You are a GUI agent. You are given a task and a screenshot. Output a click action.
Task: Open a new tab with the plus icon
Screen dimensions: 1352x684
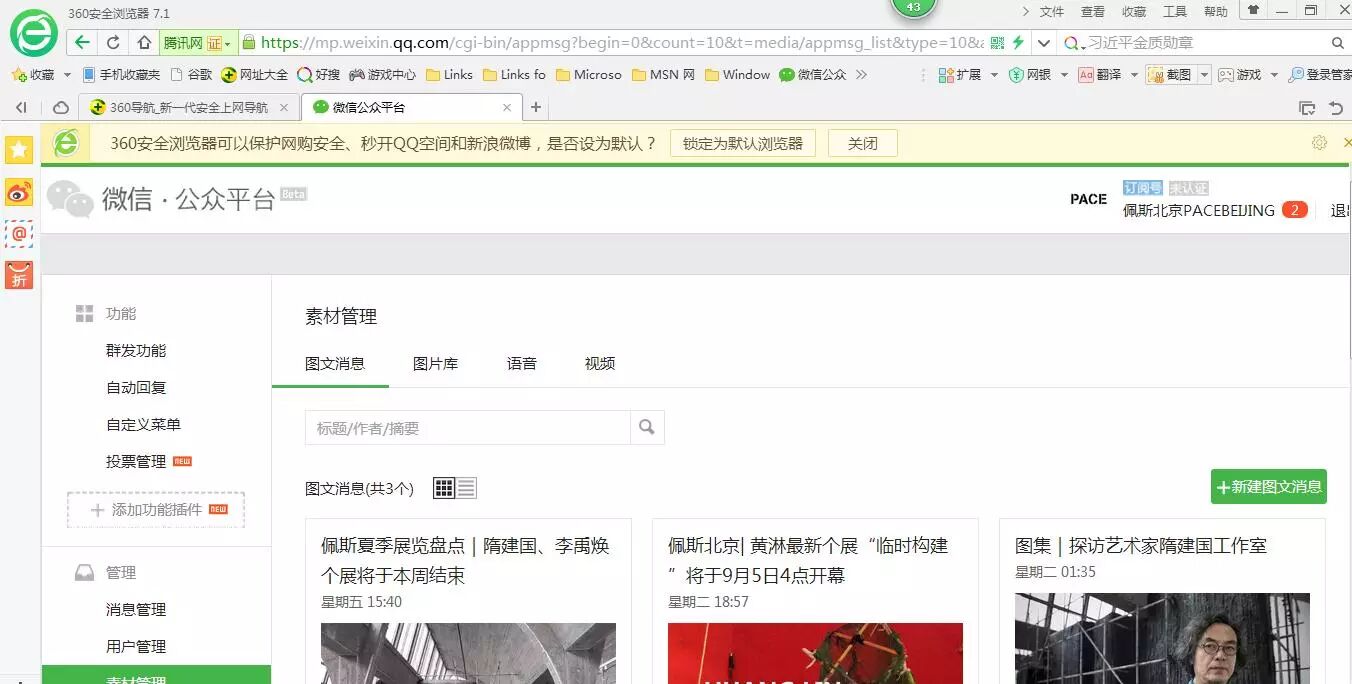click(x=536, y=107)
